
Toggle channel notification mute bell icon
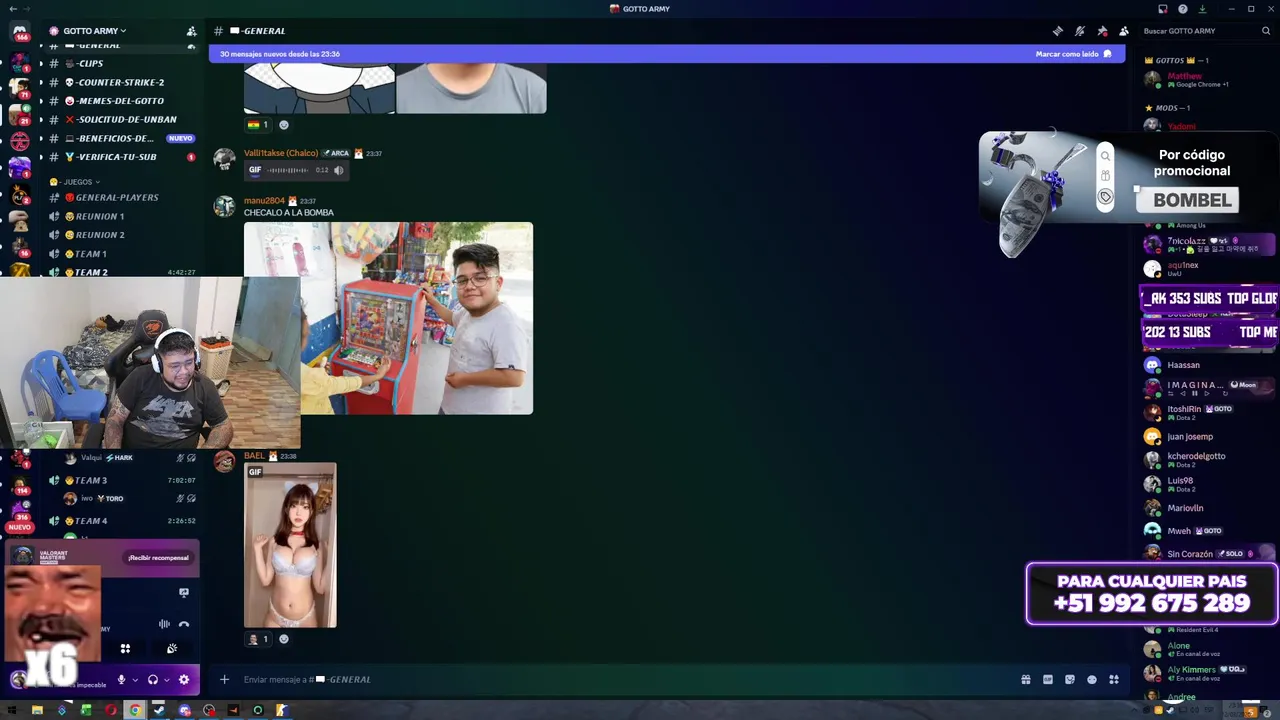(1080, 31)
